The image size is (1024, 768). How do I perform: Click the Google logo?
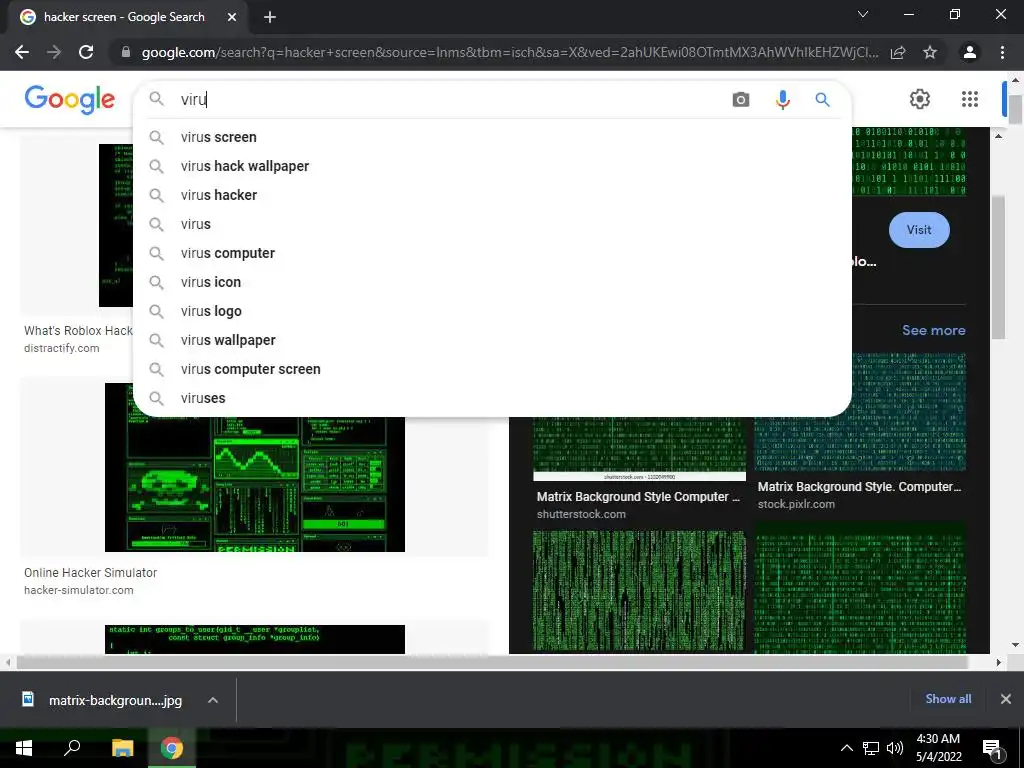[69, 99]
